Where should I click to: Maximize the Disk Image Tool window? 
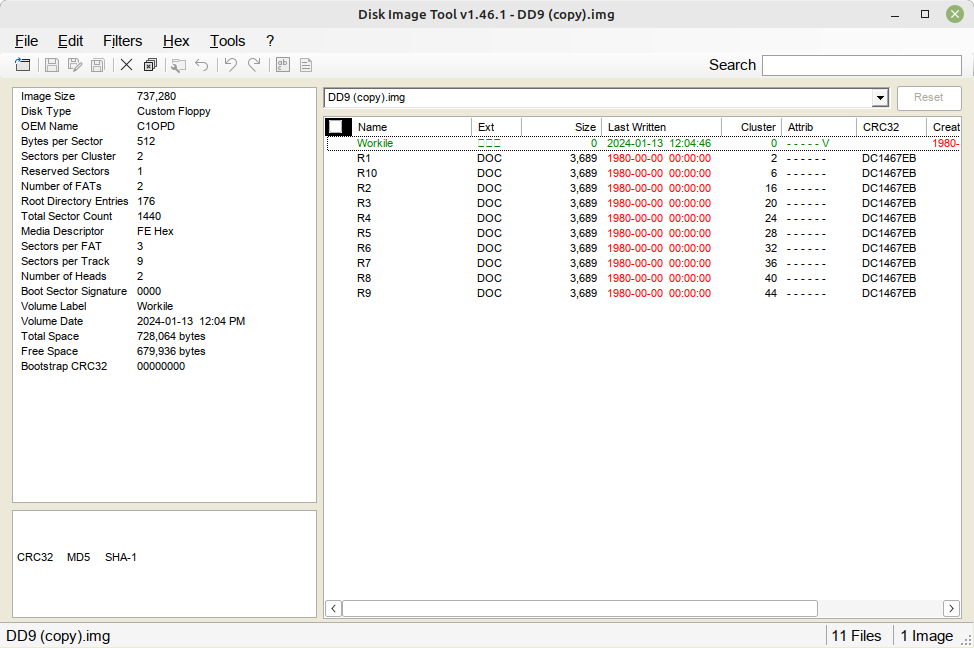coord(925,14)
